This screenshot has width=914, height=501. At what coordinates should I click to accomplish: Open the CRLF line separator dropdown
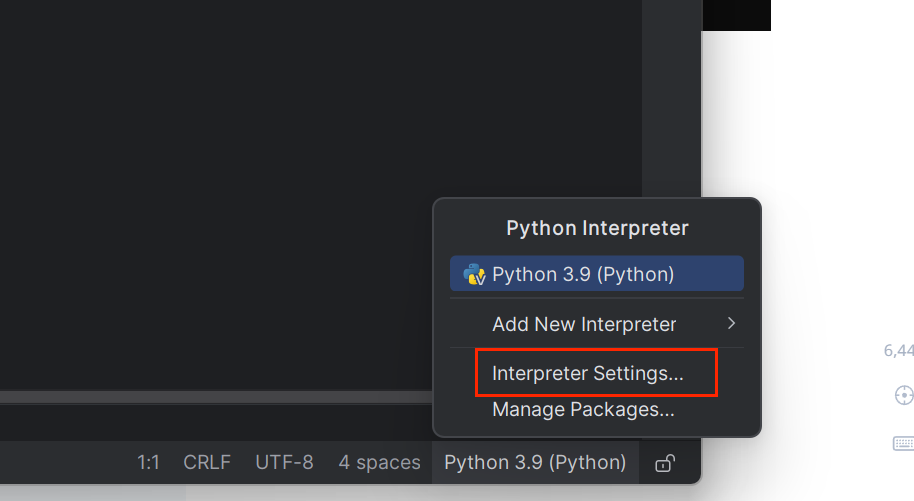tap(207, 462)
